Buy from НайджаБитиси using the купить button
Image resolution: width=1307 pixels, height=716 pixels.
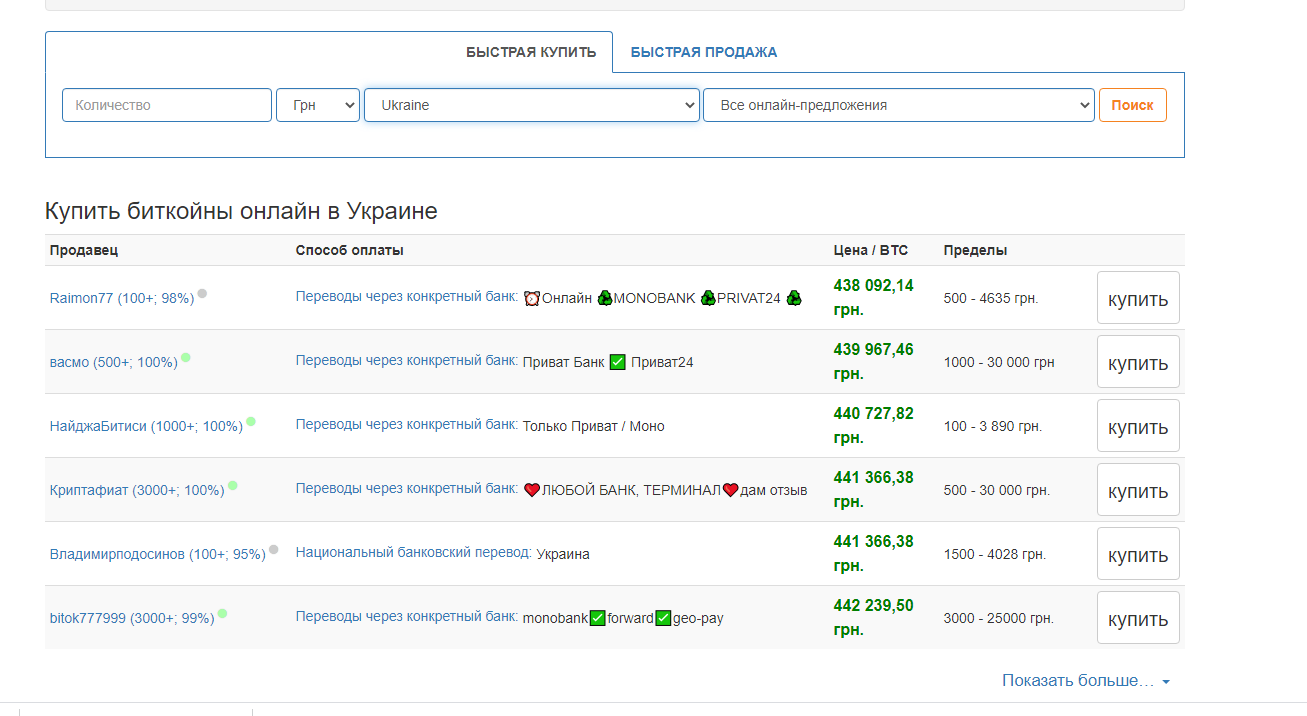point(1138,426)
